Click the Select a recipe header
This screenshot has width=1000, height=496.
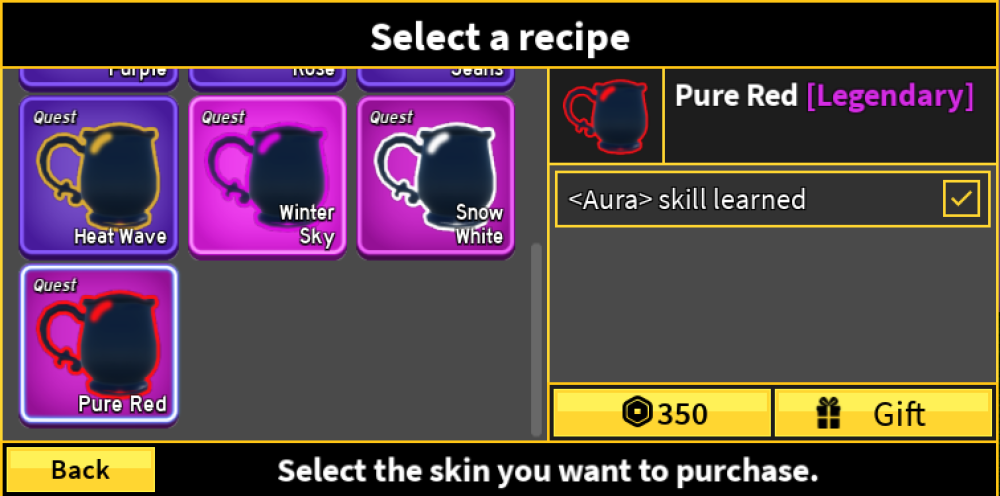point(500,36)
